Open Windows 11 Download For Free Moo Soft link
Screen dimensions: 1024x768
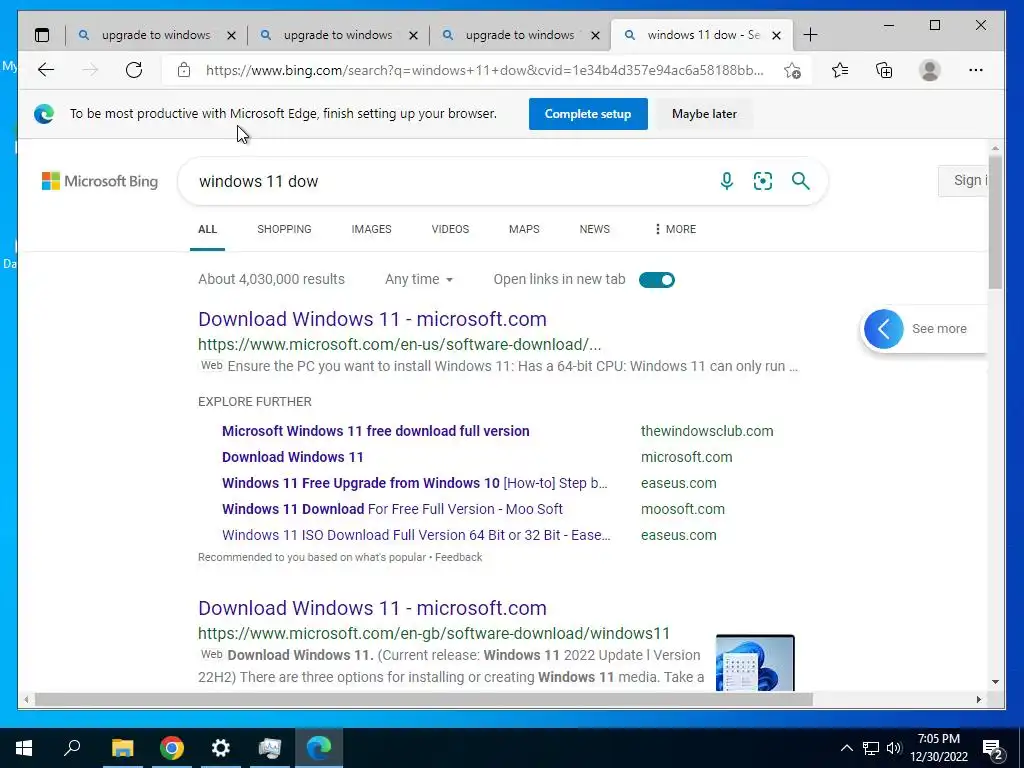pyautogui.click(x=392, y=509)
